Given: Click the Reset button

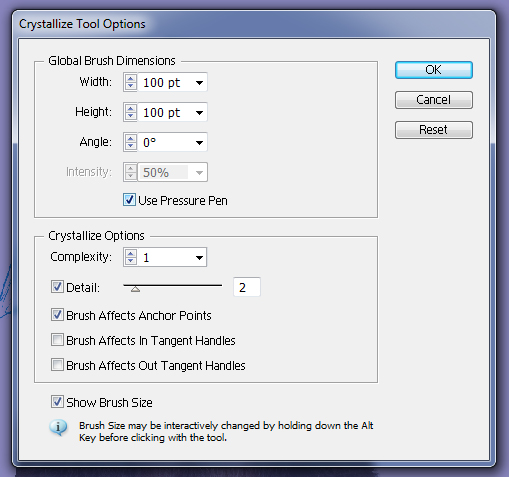Looking at the screenshot, I should coord(434,130).
